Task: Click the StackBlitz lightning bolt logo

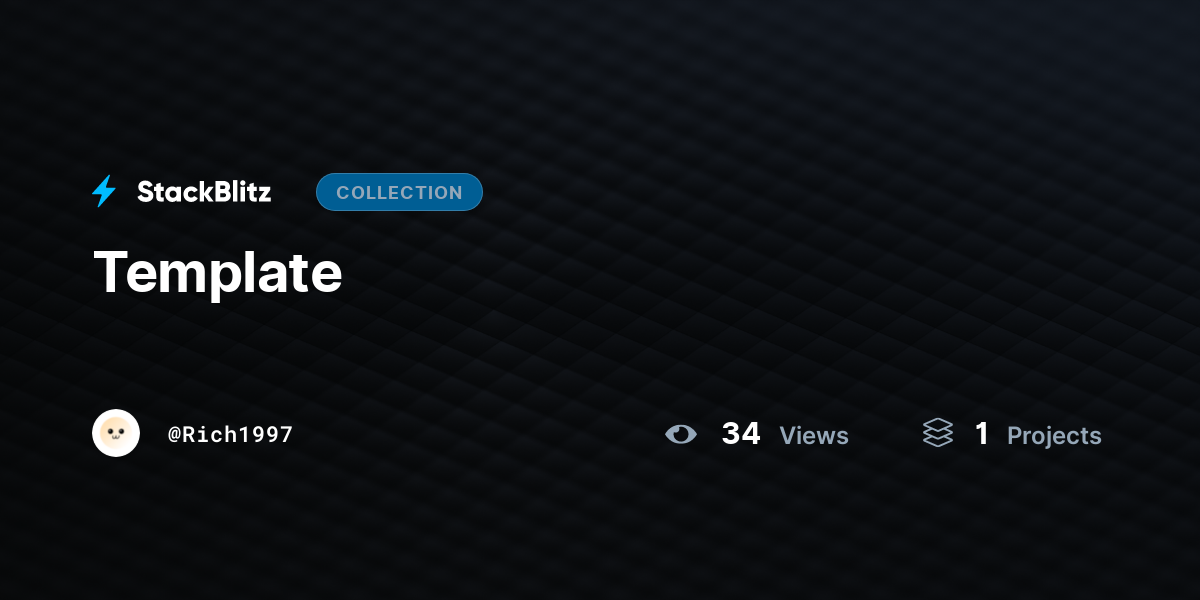Action: click(104, 191)
